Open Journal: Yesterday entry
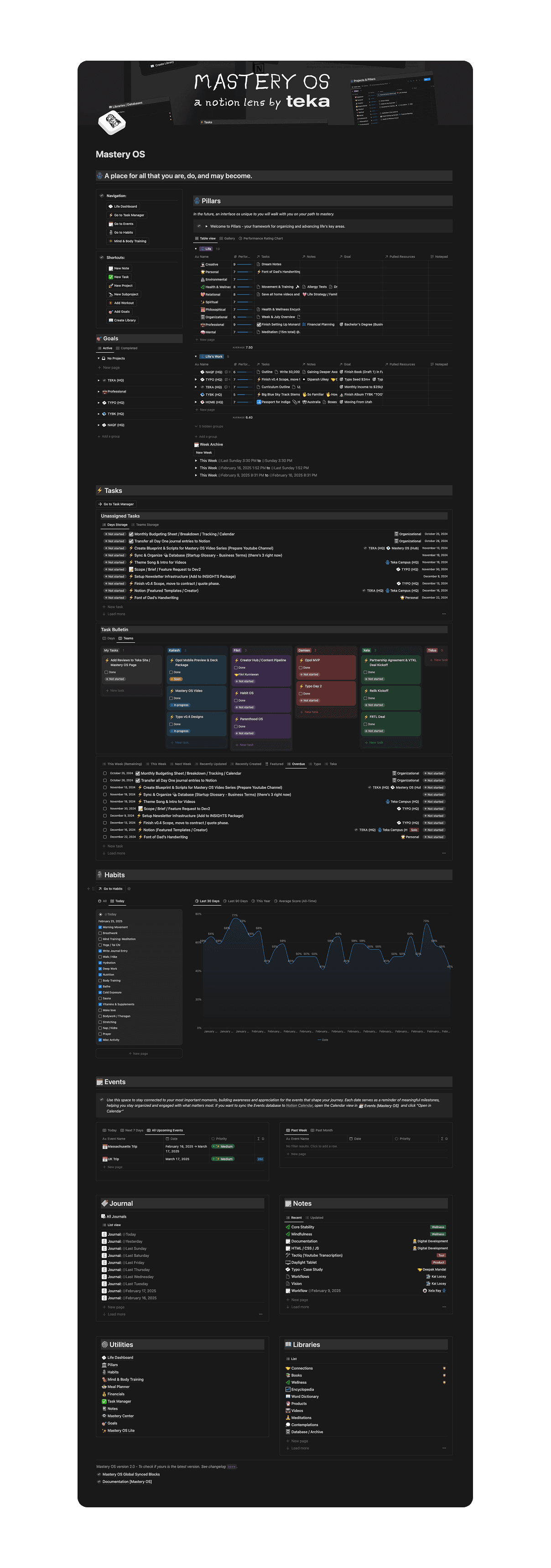The height and width of the screenshot is (1568, 551). (x=125, y=1241)
